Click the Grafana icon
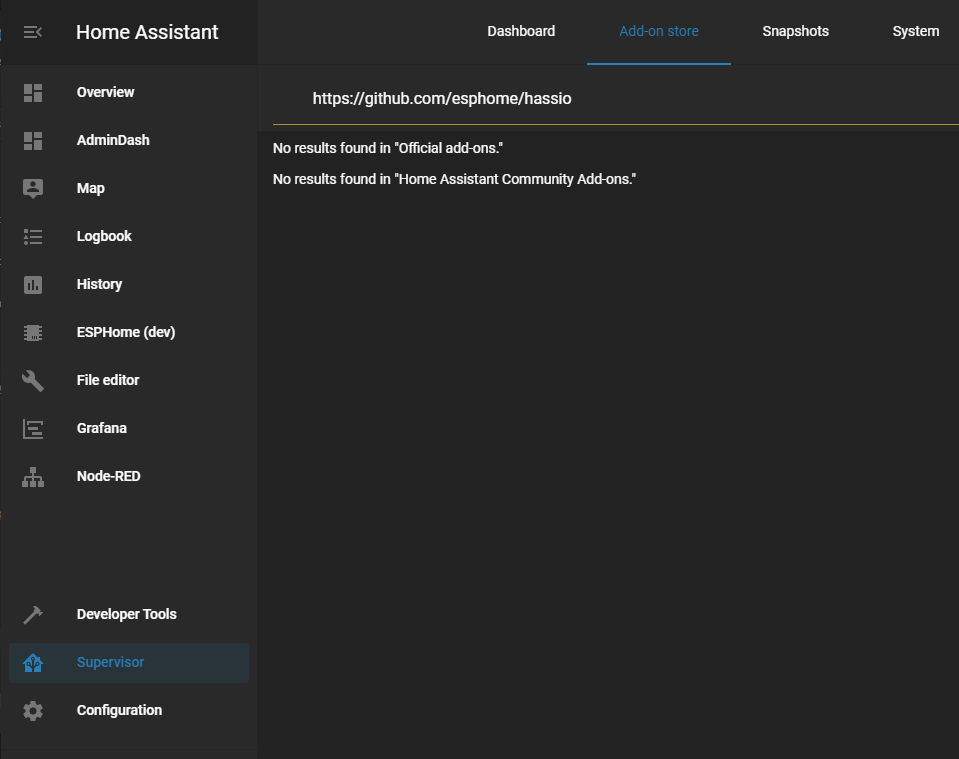Image resolution: width=959 pixels, height=759 pixels. pos(33,428)
